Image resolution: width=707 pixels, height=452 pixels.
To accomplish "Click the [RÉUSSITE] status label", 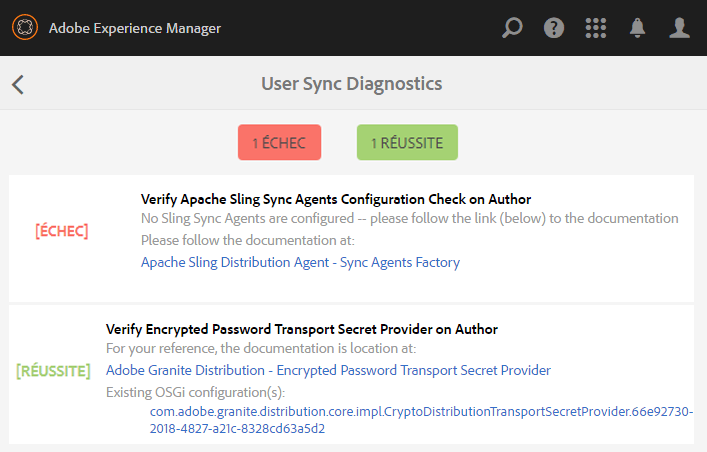I will click(53, 371).
